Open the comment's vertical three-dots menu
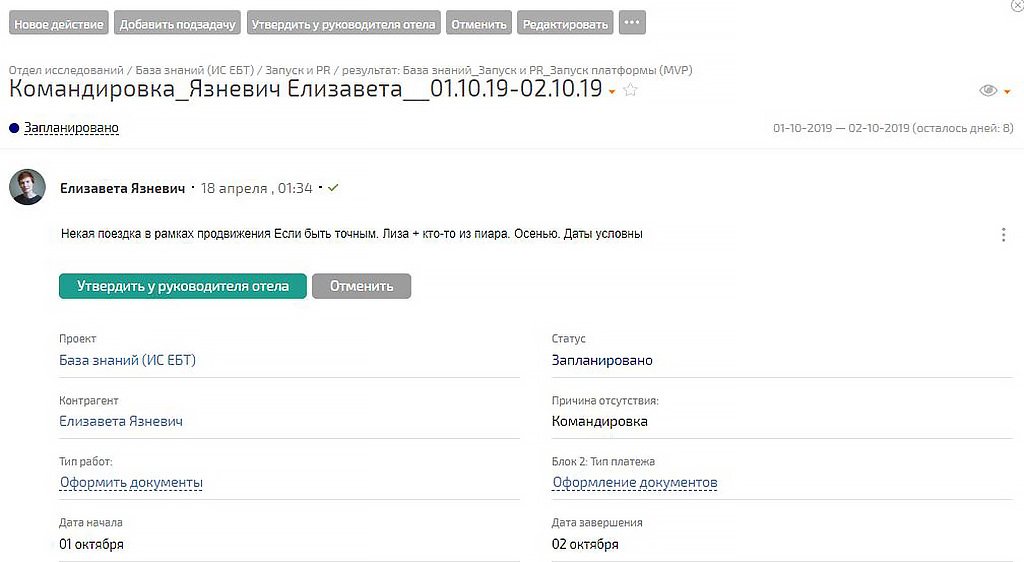 [1003, 235]
